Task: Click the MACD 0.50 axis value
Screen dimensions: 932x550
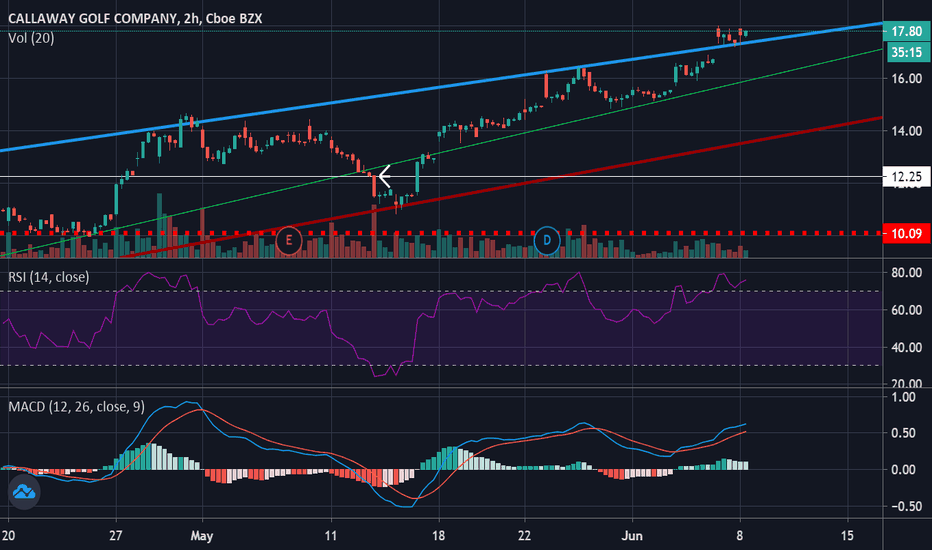Action: [903, 433]
